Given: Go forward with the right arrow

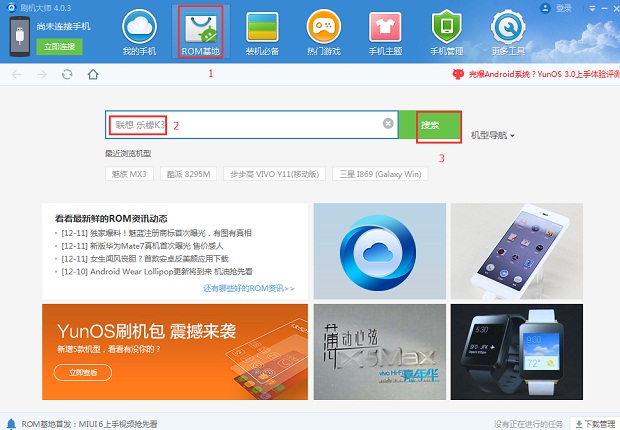Looking at the screenshot, I should (42, 74).
